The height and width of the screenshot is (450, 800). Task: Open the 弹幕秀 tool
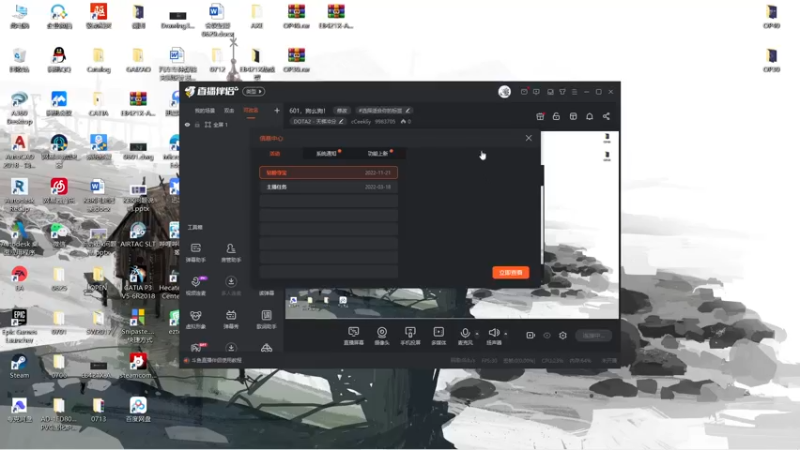point(231,319)
